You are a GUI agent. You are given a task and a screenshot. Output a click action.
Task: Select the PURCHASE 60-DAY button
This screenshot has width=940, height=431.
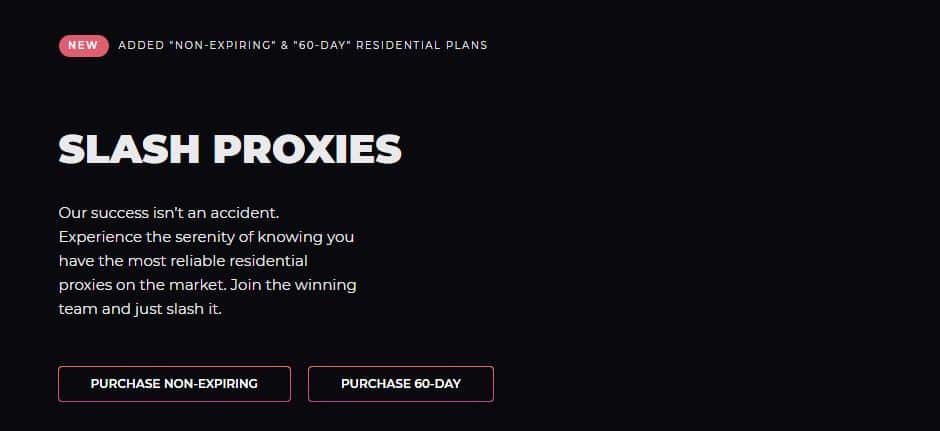pyautogui.click(x=401, y=384)
